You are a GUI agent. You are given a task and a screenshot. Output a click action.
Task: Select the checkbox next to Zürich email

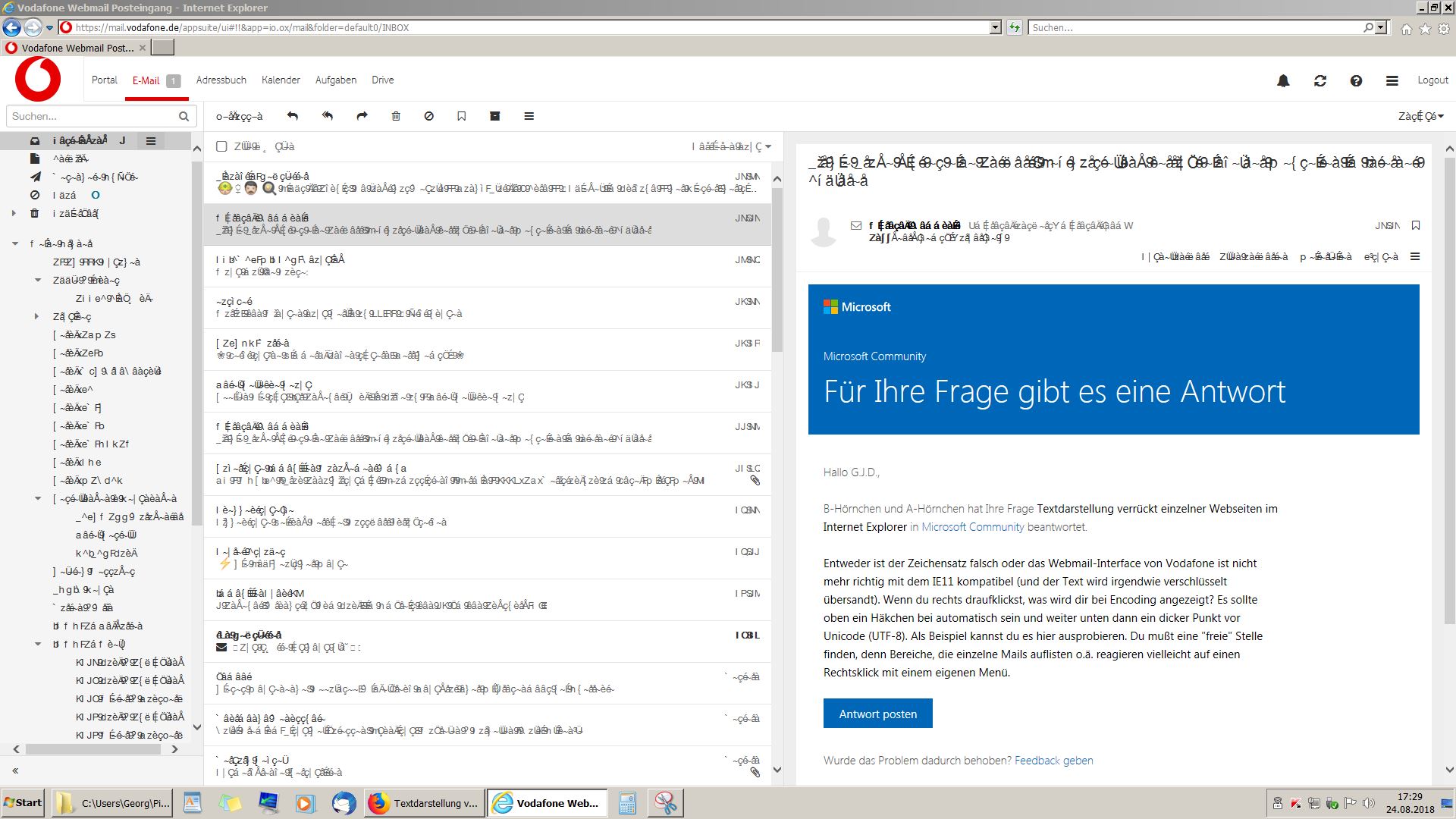[224, 146]
